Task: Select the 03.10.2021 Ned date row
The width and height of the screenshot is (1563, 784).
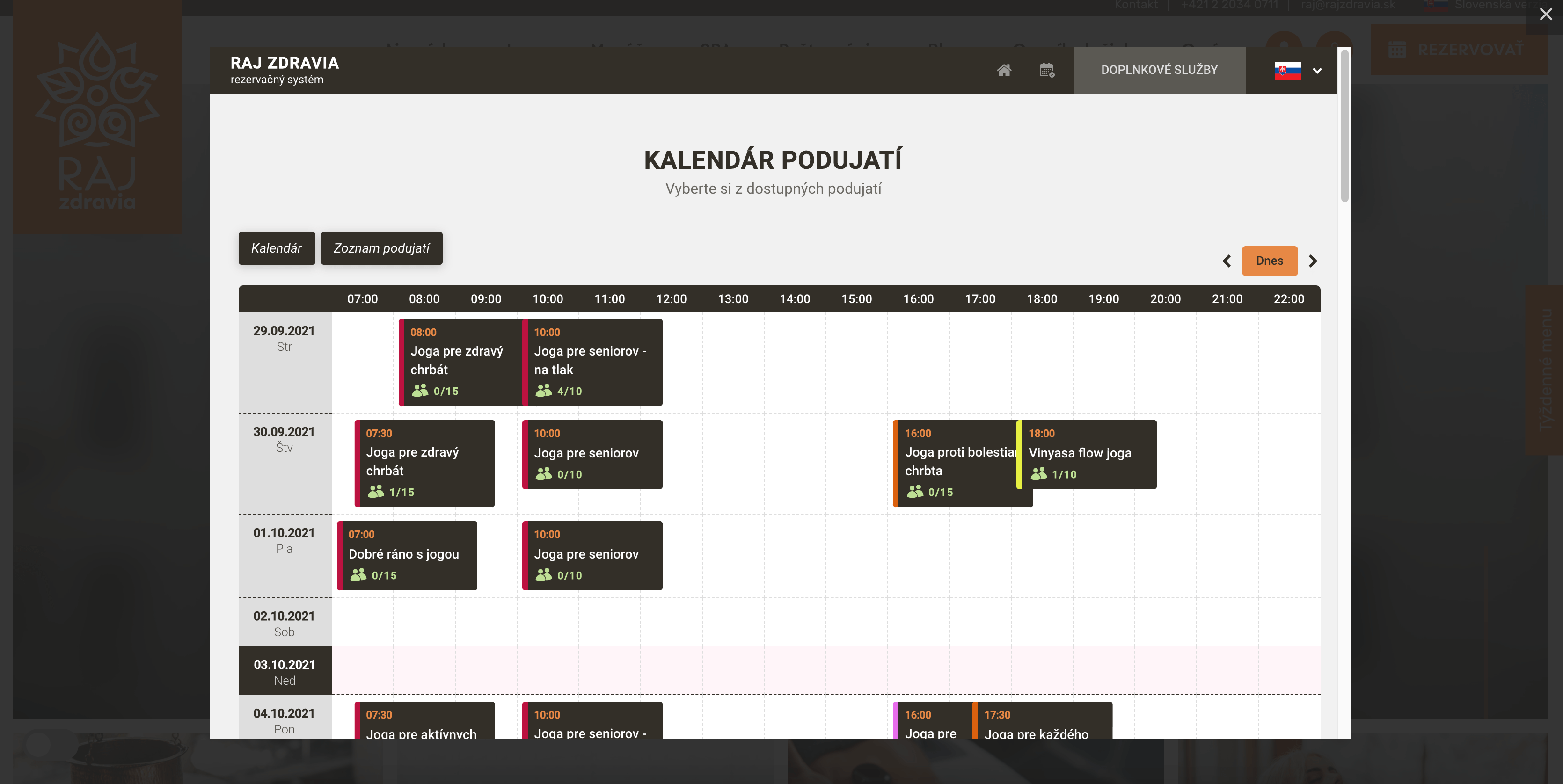Action: 285,671
